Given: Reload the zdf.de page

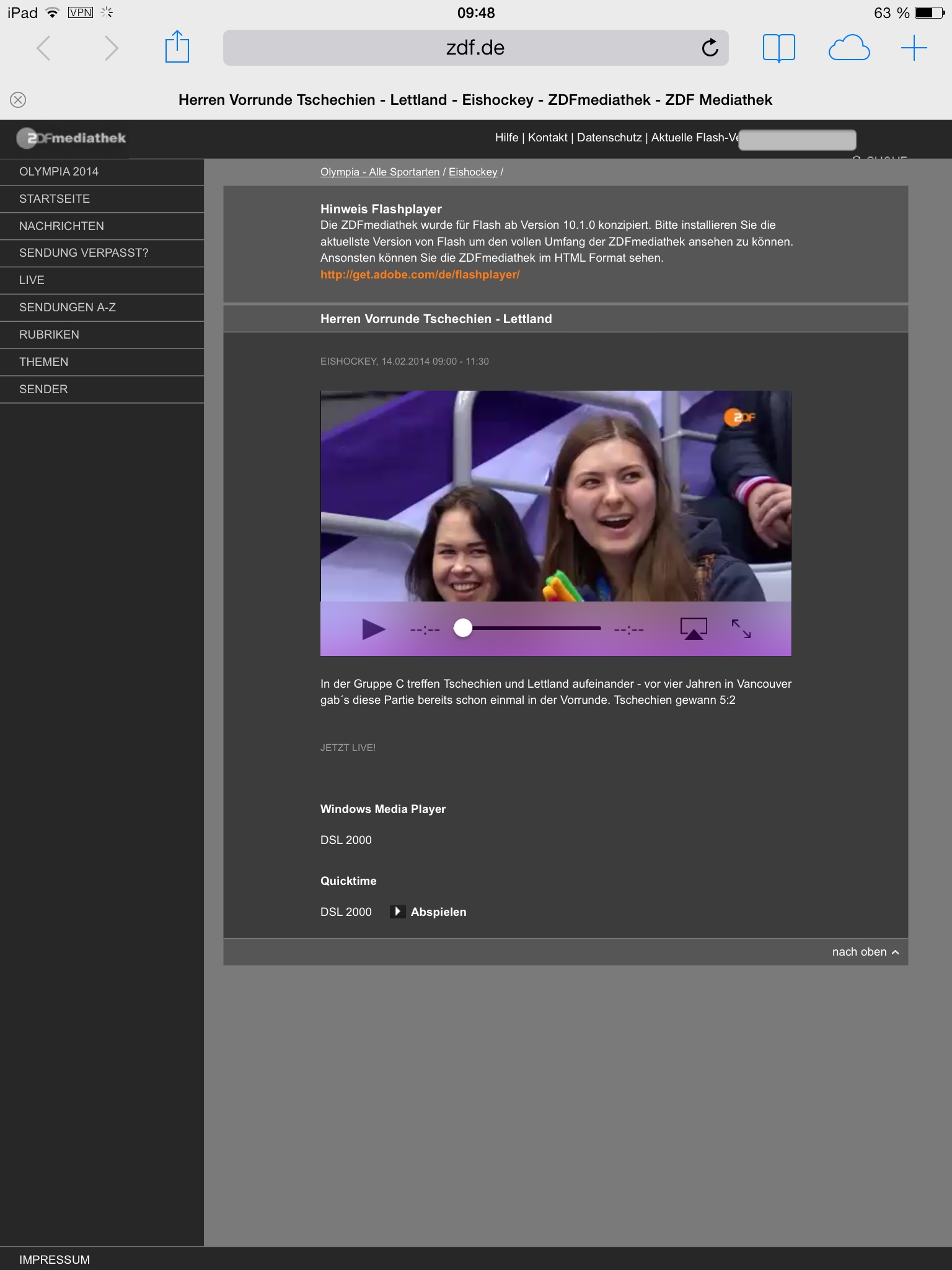Looking at the screenshot, I should pos(710,47).
